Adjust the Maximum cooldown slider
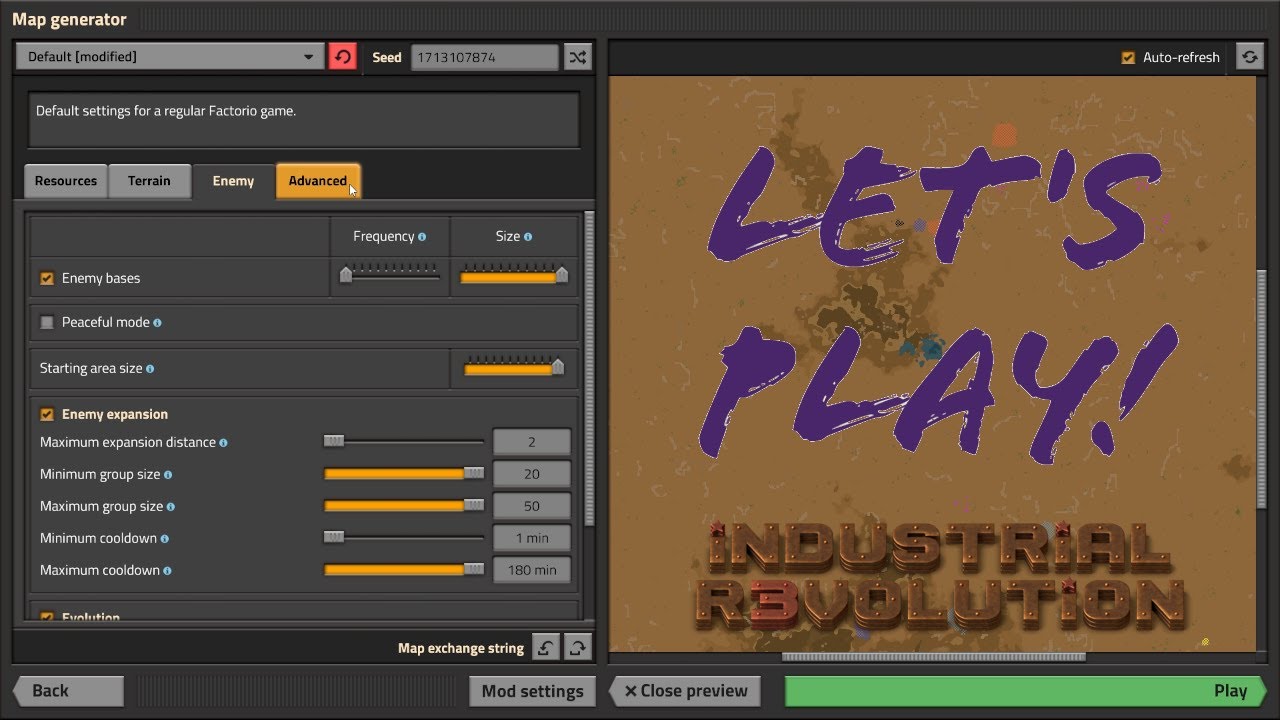1280x720 pixels. click(x=404, y=569)
